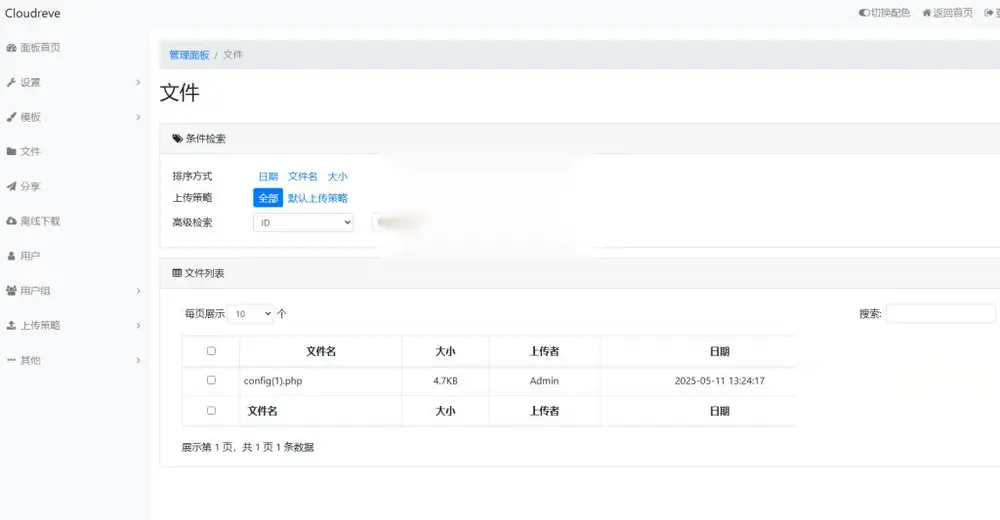Expand the 上传策略 sidebar submenu chevron
The width and height of the screenshot is (1000, 520).
click(x=138, y=325)
